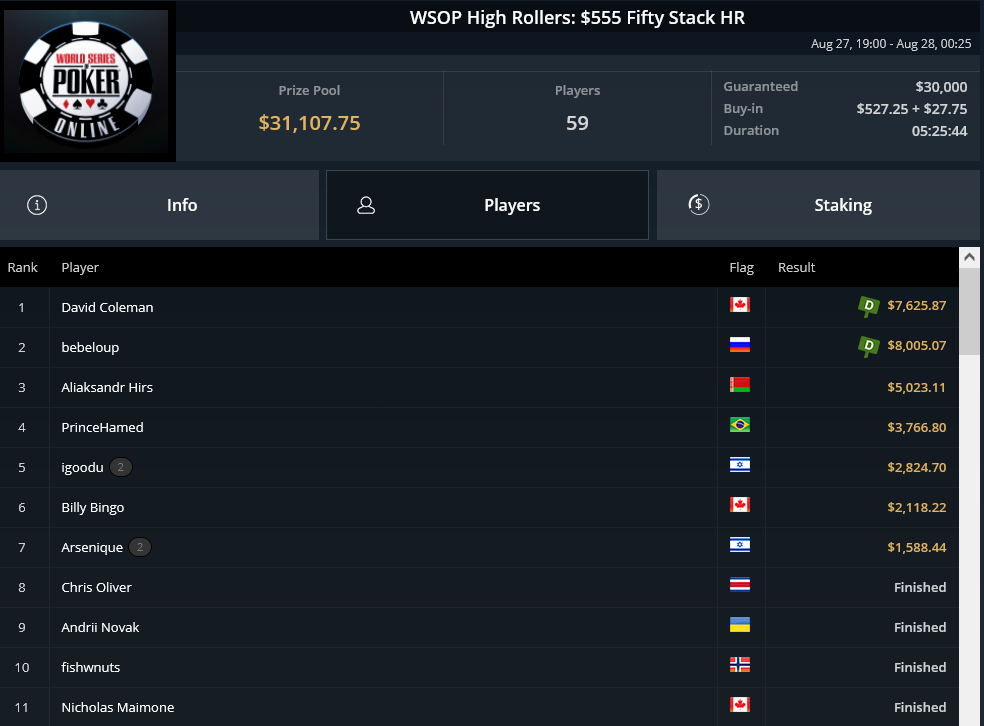
Task: Select player Billy Bingo row
Action: click(x=479, y=508)
